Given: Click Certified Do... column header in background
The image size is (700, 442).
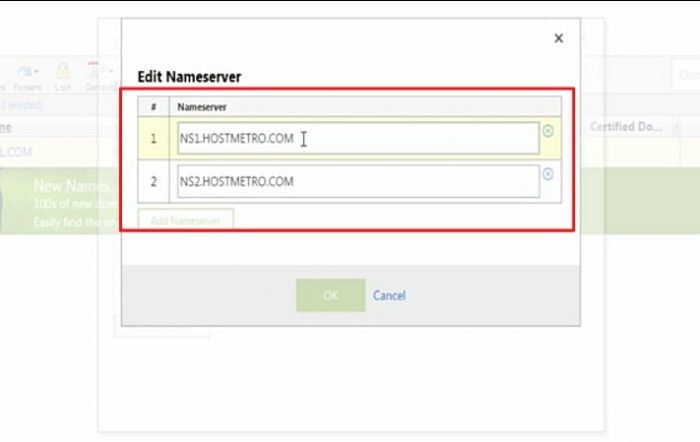Looking at the screenshot, I should tap(626, 127).
